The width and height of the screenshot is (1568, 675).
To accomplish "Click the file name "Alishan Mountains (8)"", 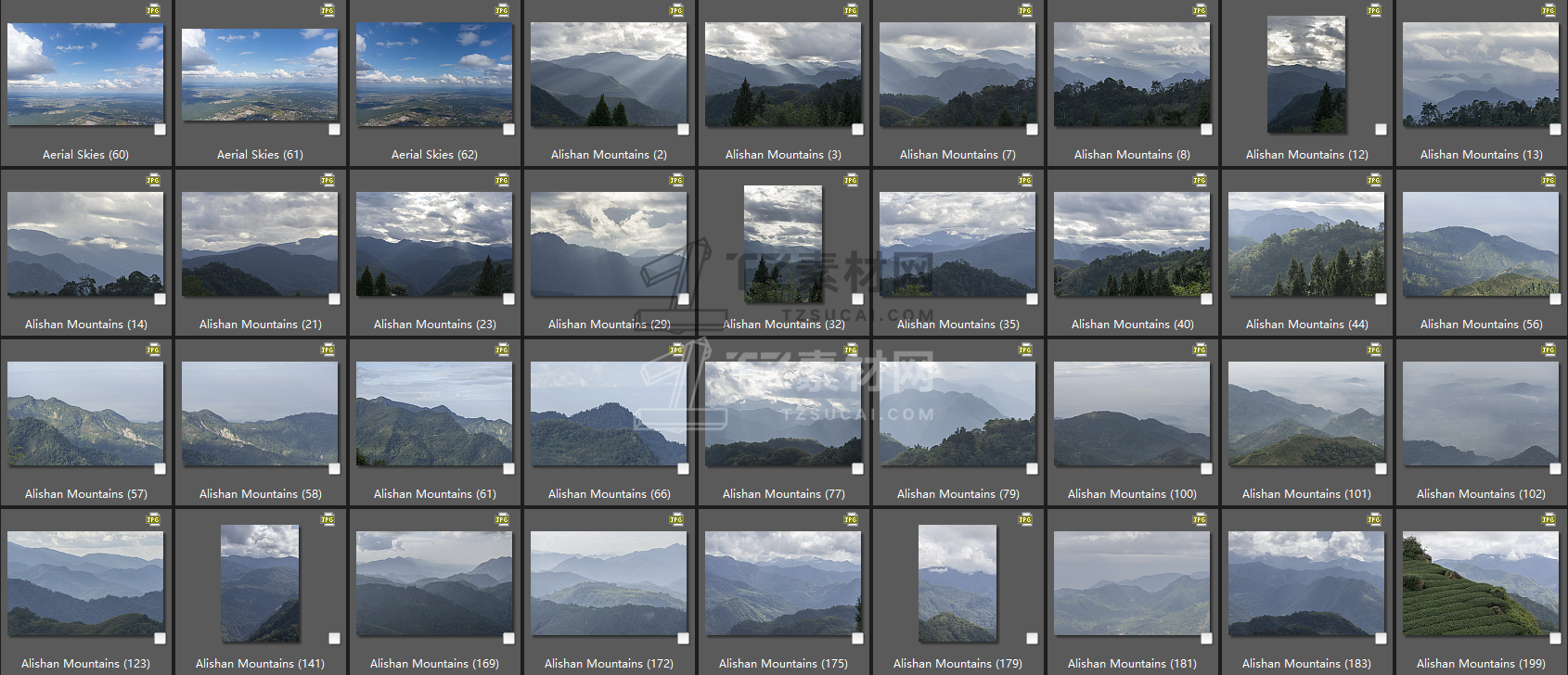I will click(x=1132, y=155).
